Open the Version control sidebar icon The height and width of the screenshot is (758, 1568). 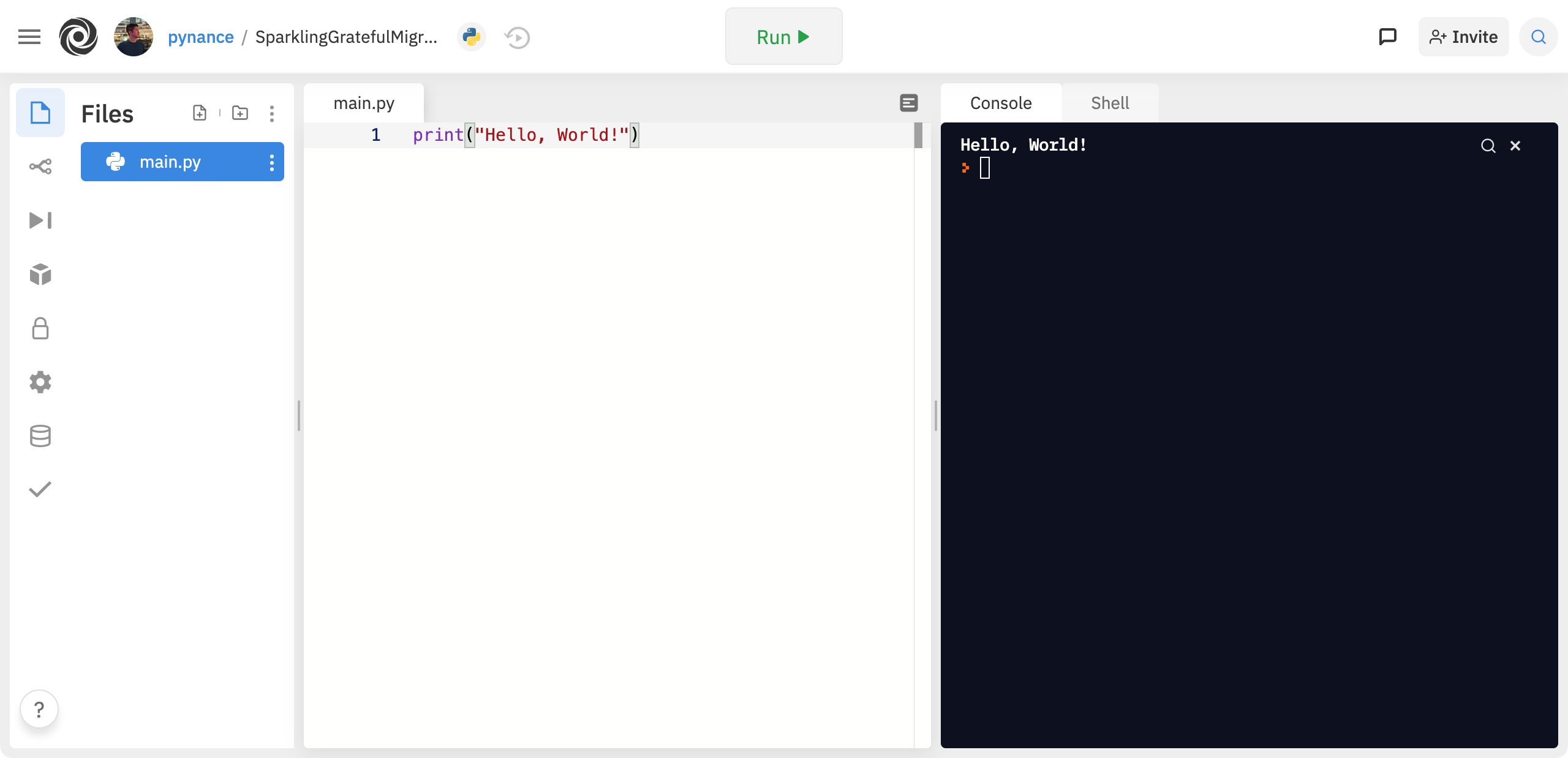pos(40,167)
